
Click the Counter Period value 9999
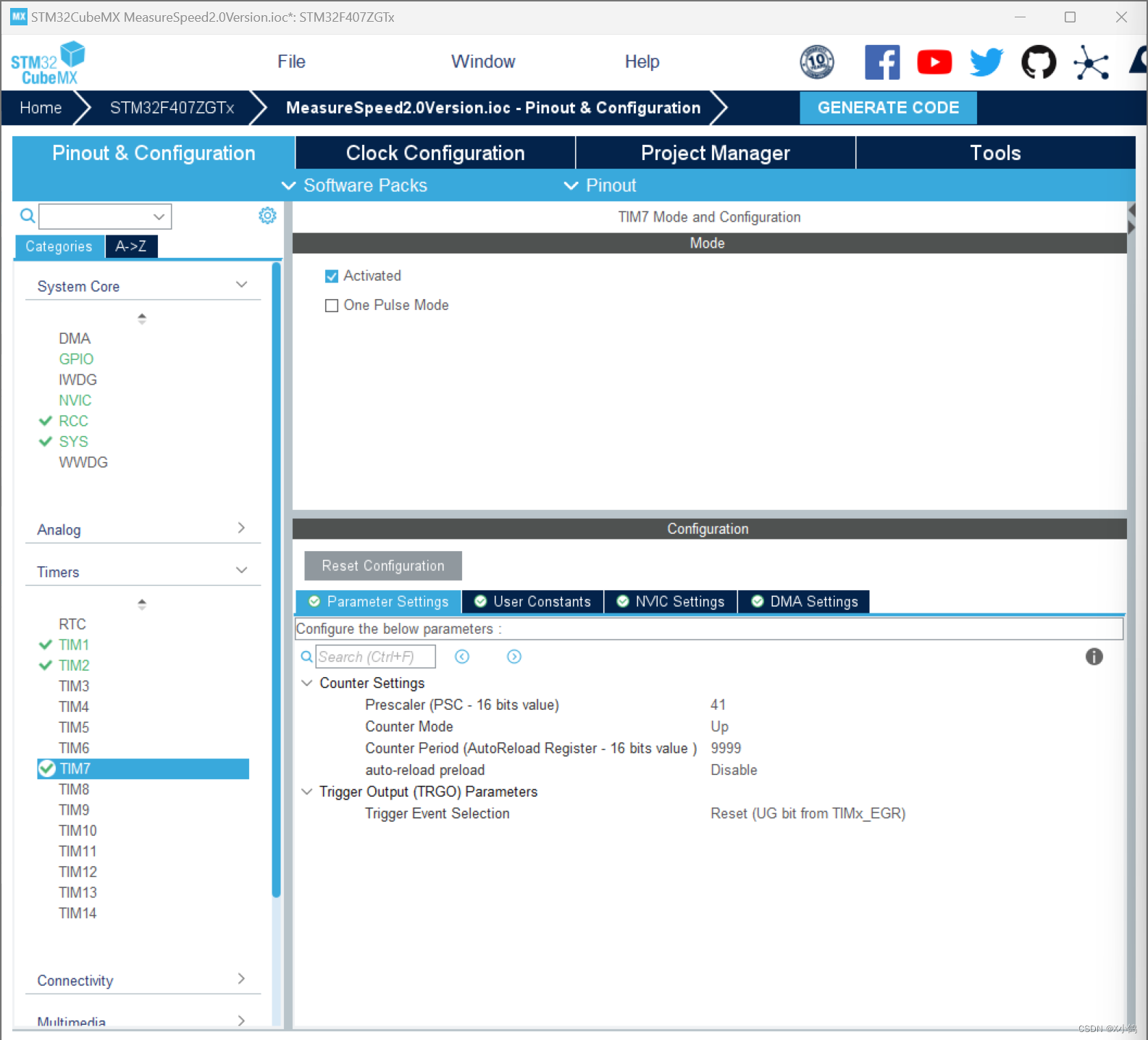(726, 748)
